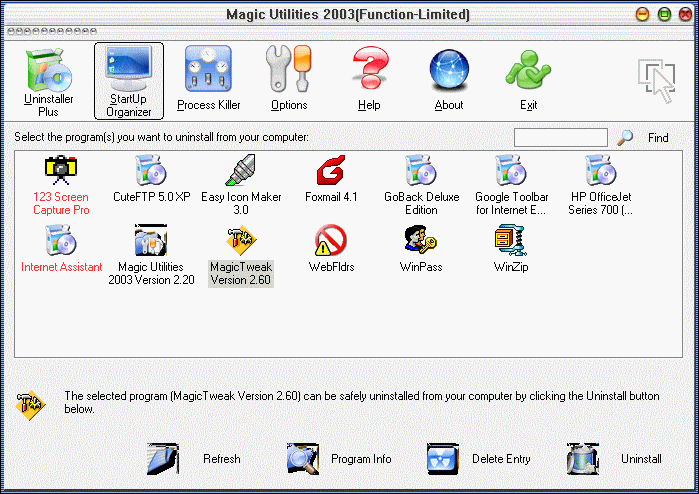Open the Options wrench and screwdriver
This screenshot has height=494, width=699.
tap(289, 79)
